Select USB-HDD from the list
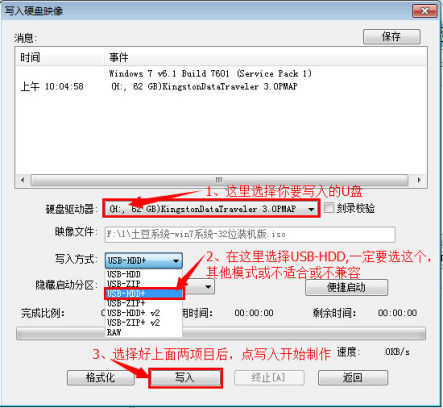 point(124,274)
